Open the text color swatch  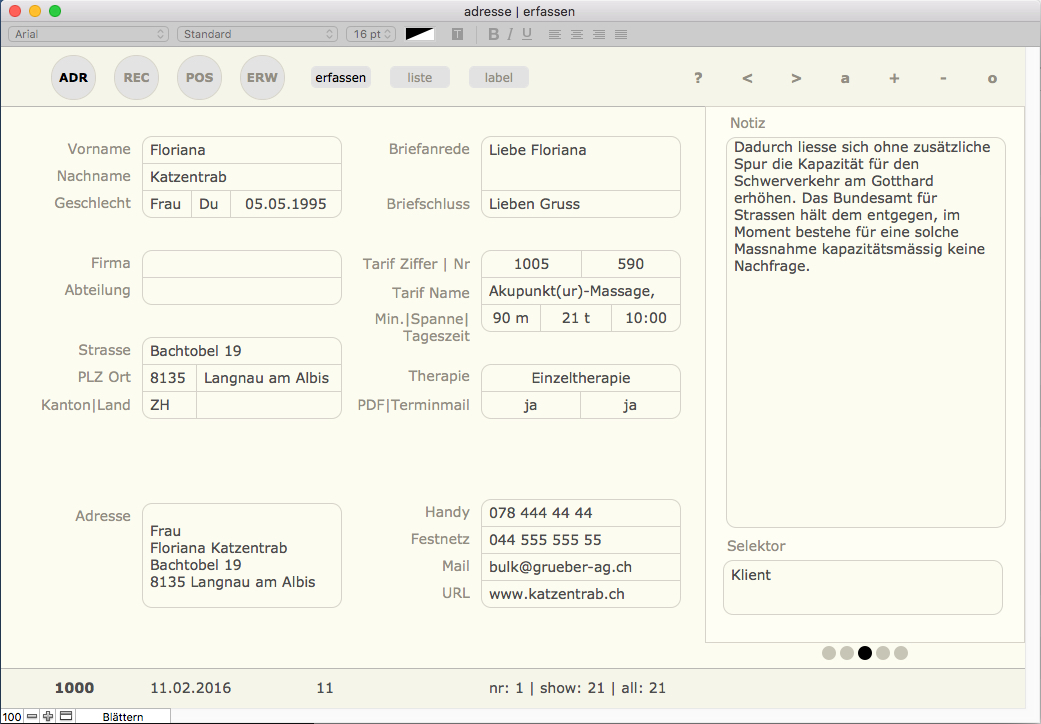(420, 34)
